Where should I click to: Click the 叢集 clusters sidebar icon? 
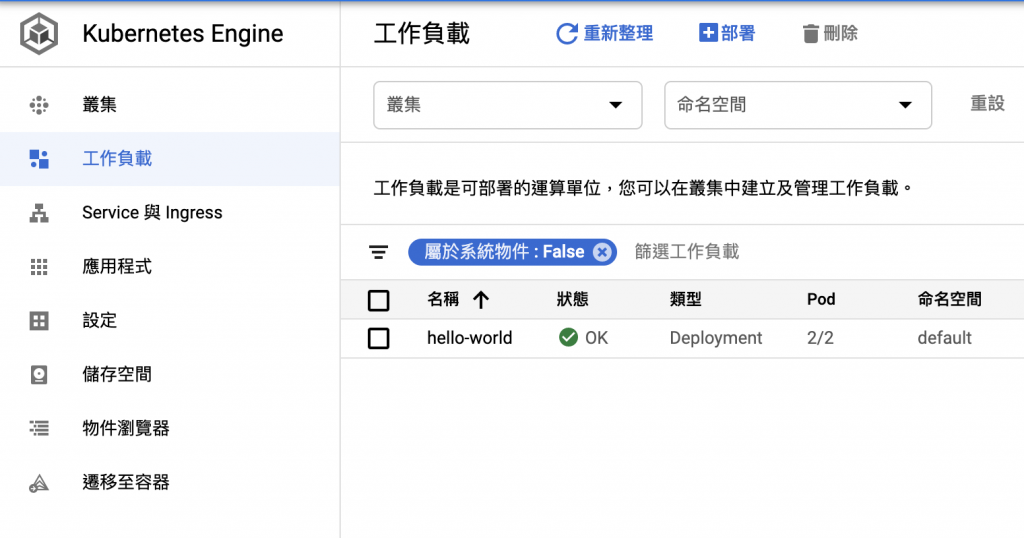(39, 104)
